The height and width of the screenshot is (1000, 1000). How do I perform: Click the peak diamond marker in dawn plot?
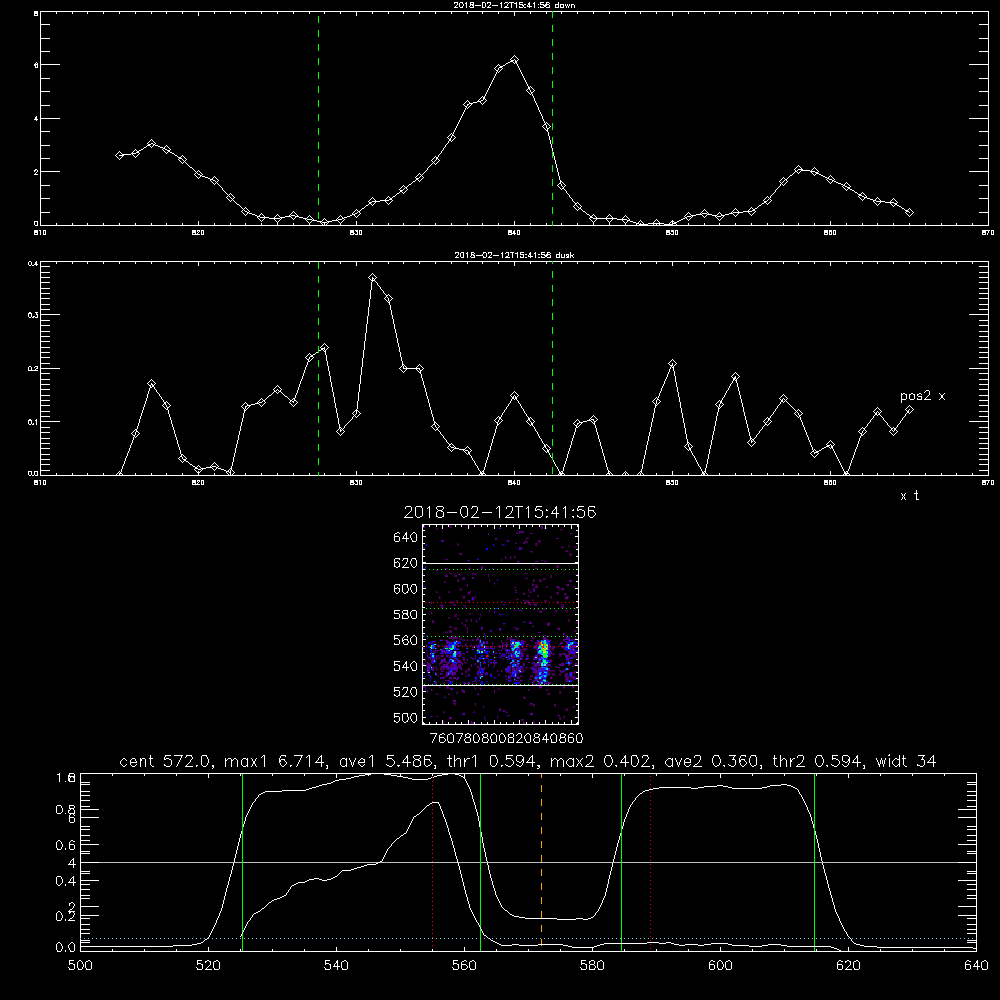pyautogui.click(x=515, y=59)
